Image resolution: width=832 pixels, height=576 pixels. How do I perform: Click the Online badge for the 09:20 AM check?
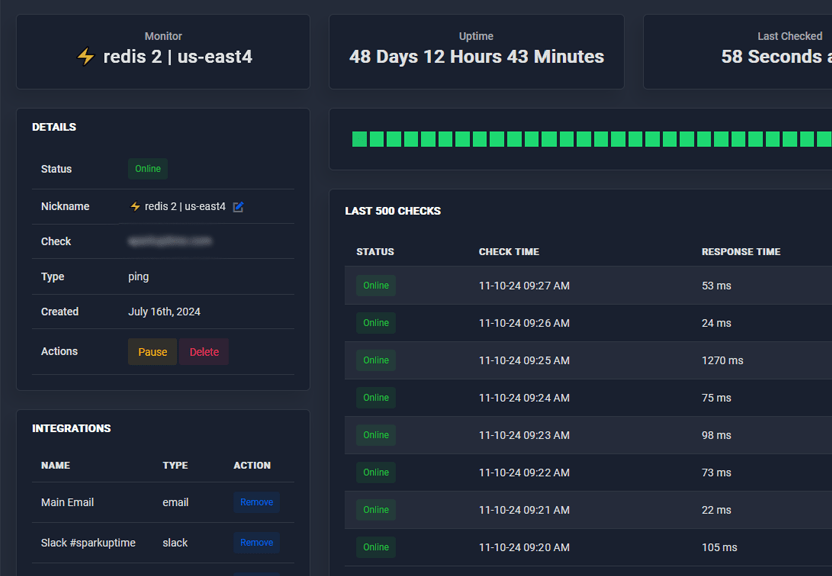coord(375,547)
